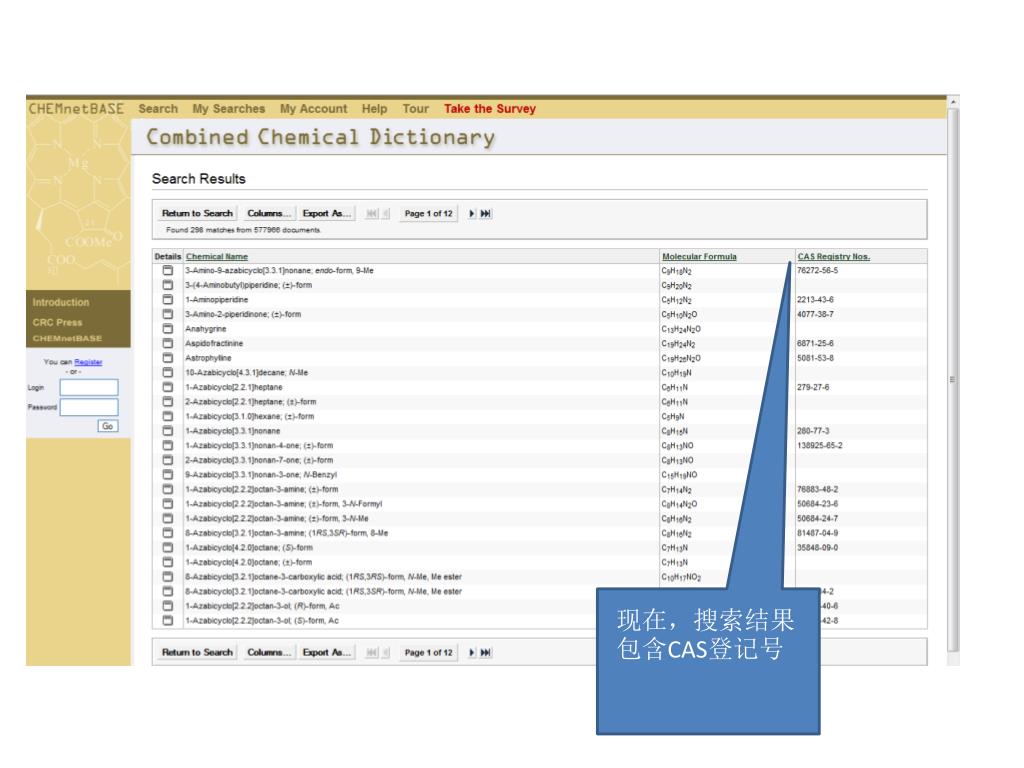
Task: Click Return to Search in top toolbar
Action: click(197, 214)
